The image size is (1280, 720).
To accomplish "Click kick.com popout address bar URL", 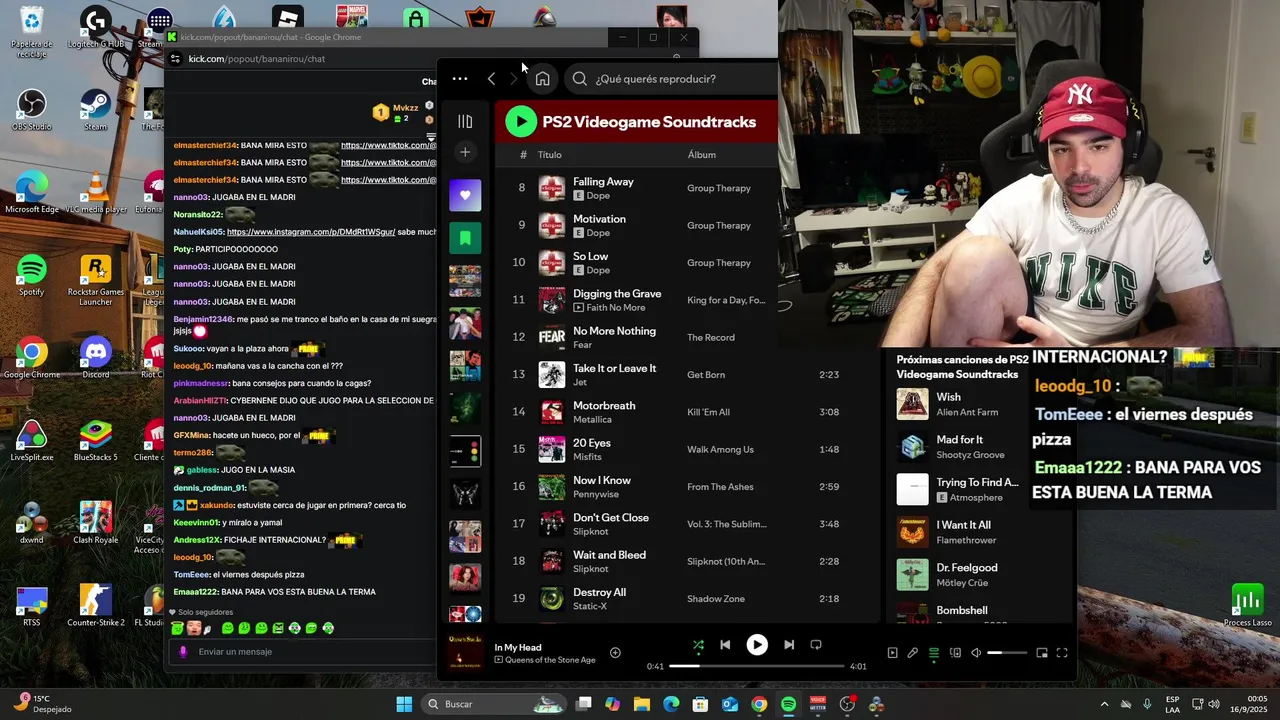I will [257, 59].
